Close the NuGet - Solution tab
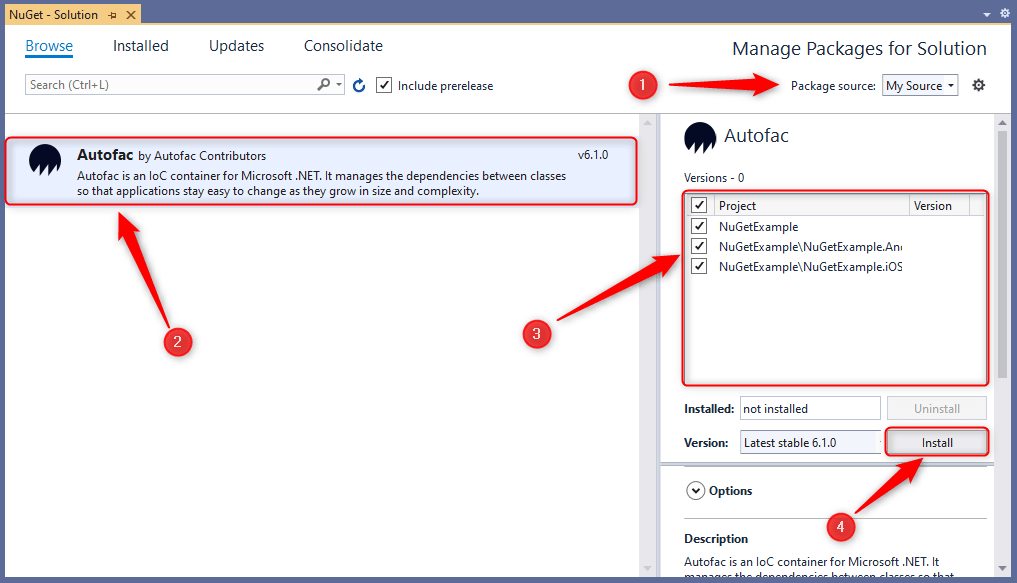This screenshot has height=583, width=1017. pos(129,15)
